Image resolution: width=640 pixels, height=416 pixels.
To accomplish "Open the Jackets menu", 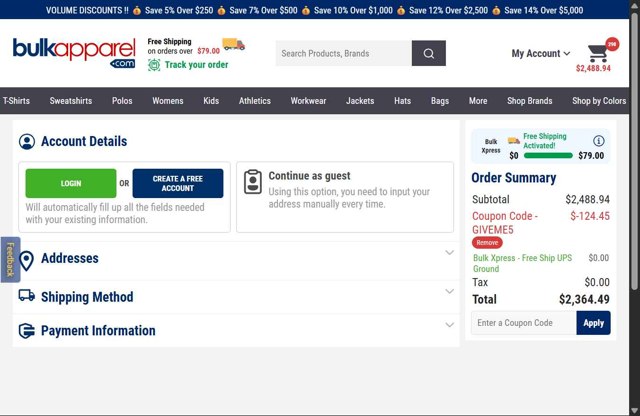I will pos(360,101).
